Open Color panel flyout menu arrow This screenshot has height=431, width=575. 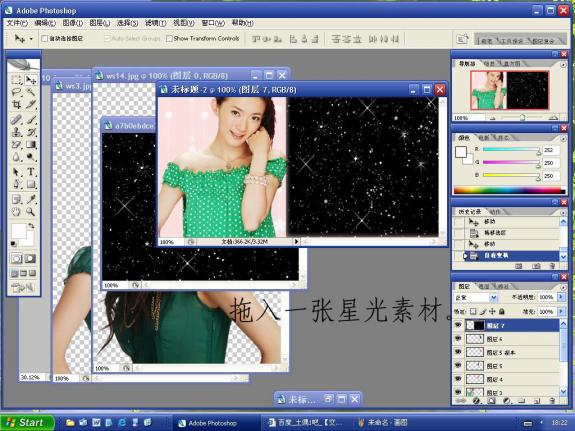(563, 139)
